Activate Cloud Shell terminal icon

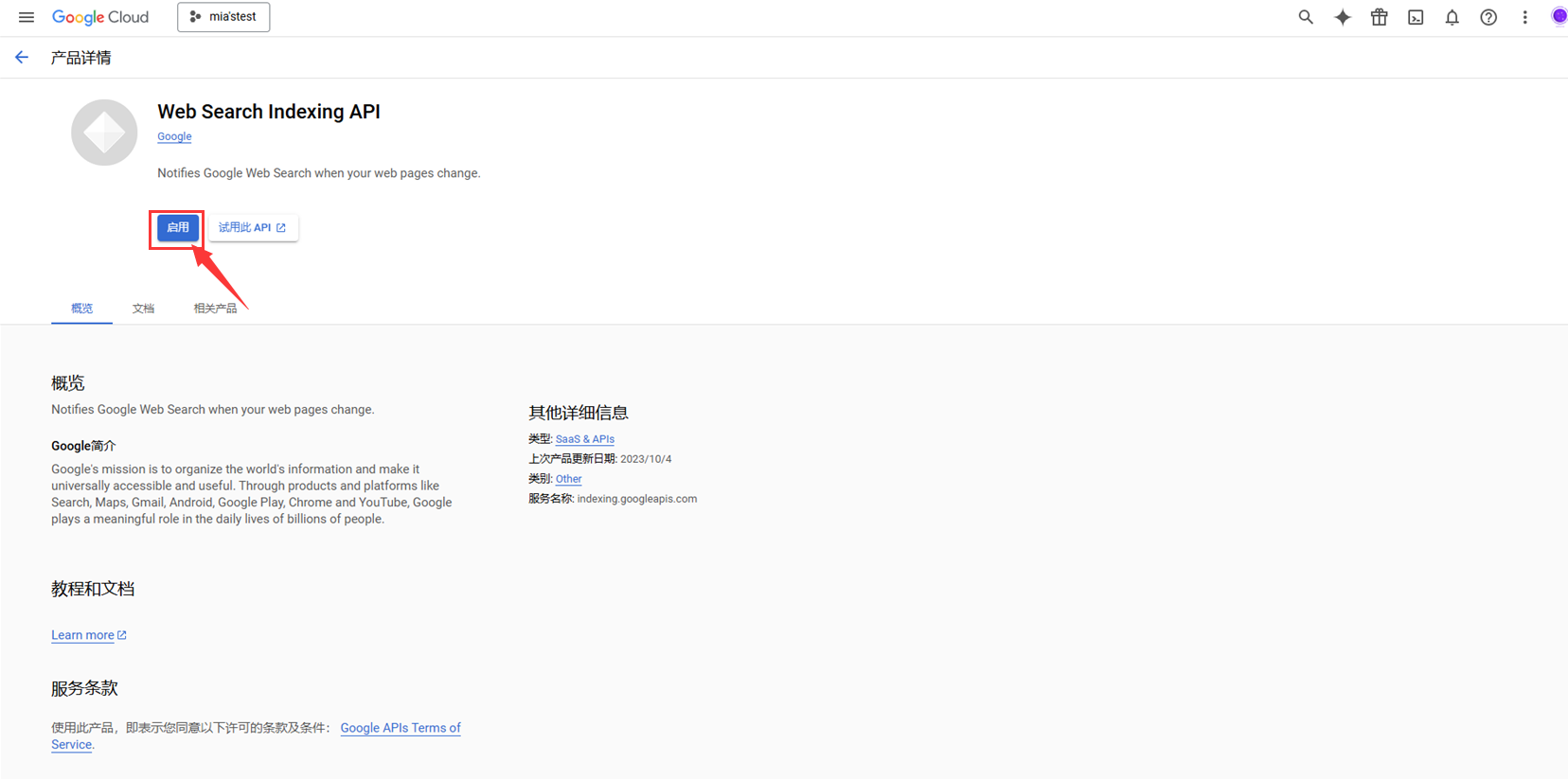tap(1416, 17)
